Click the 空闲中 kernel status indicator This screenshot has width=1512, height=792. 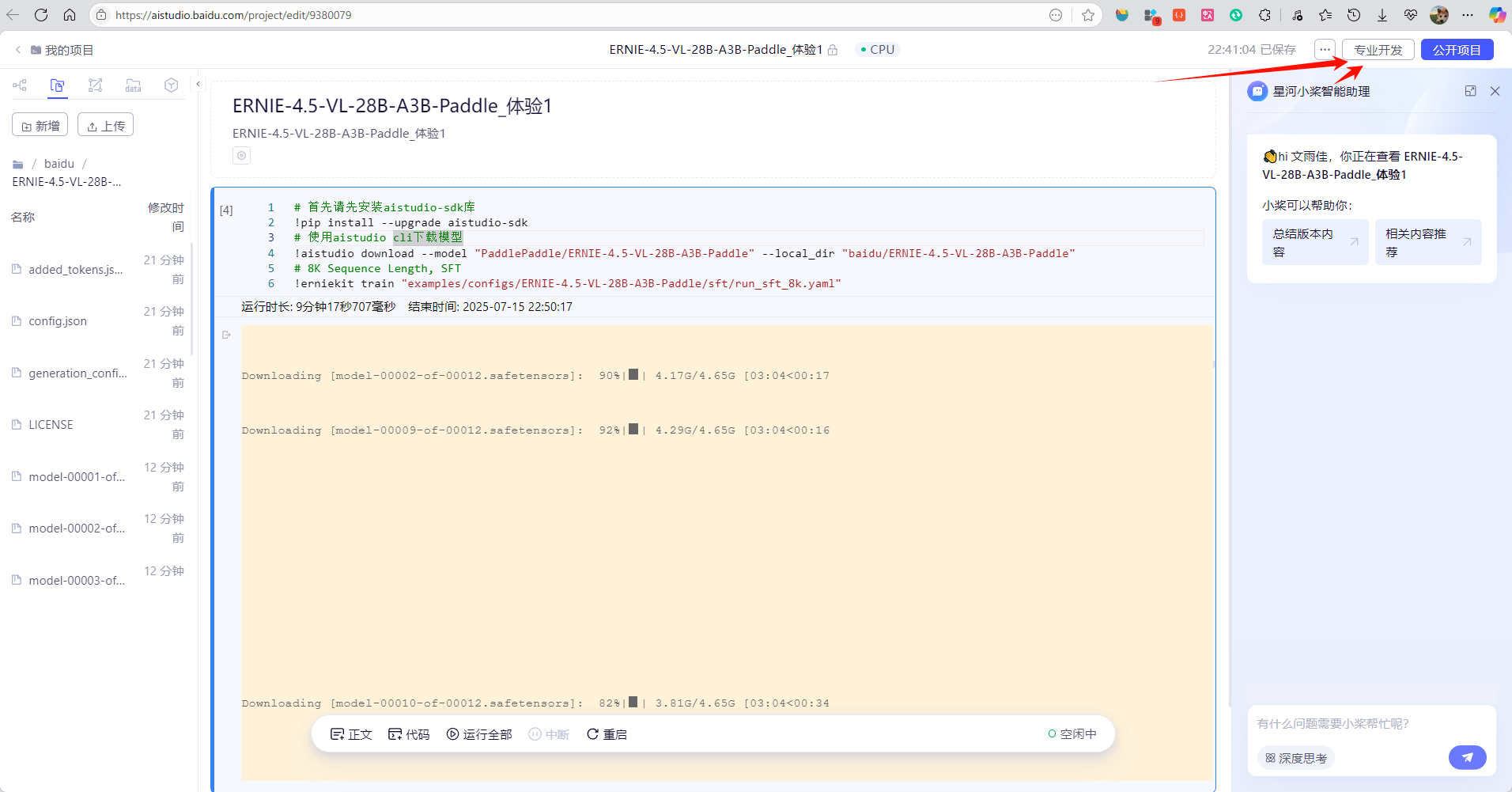1072,734
